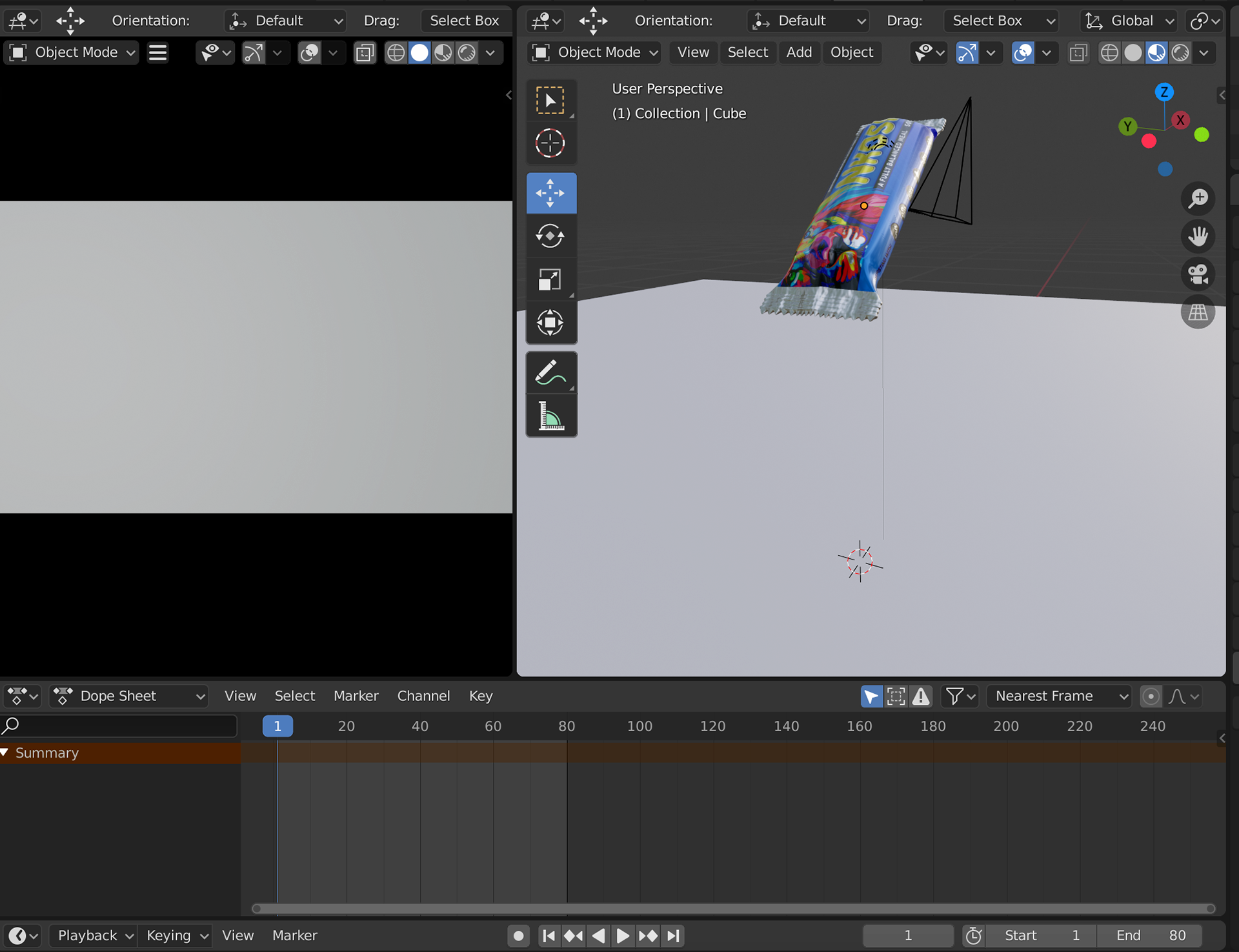
Task: Click the Y axis on navigation gizmo
Action: 1127,126
